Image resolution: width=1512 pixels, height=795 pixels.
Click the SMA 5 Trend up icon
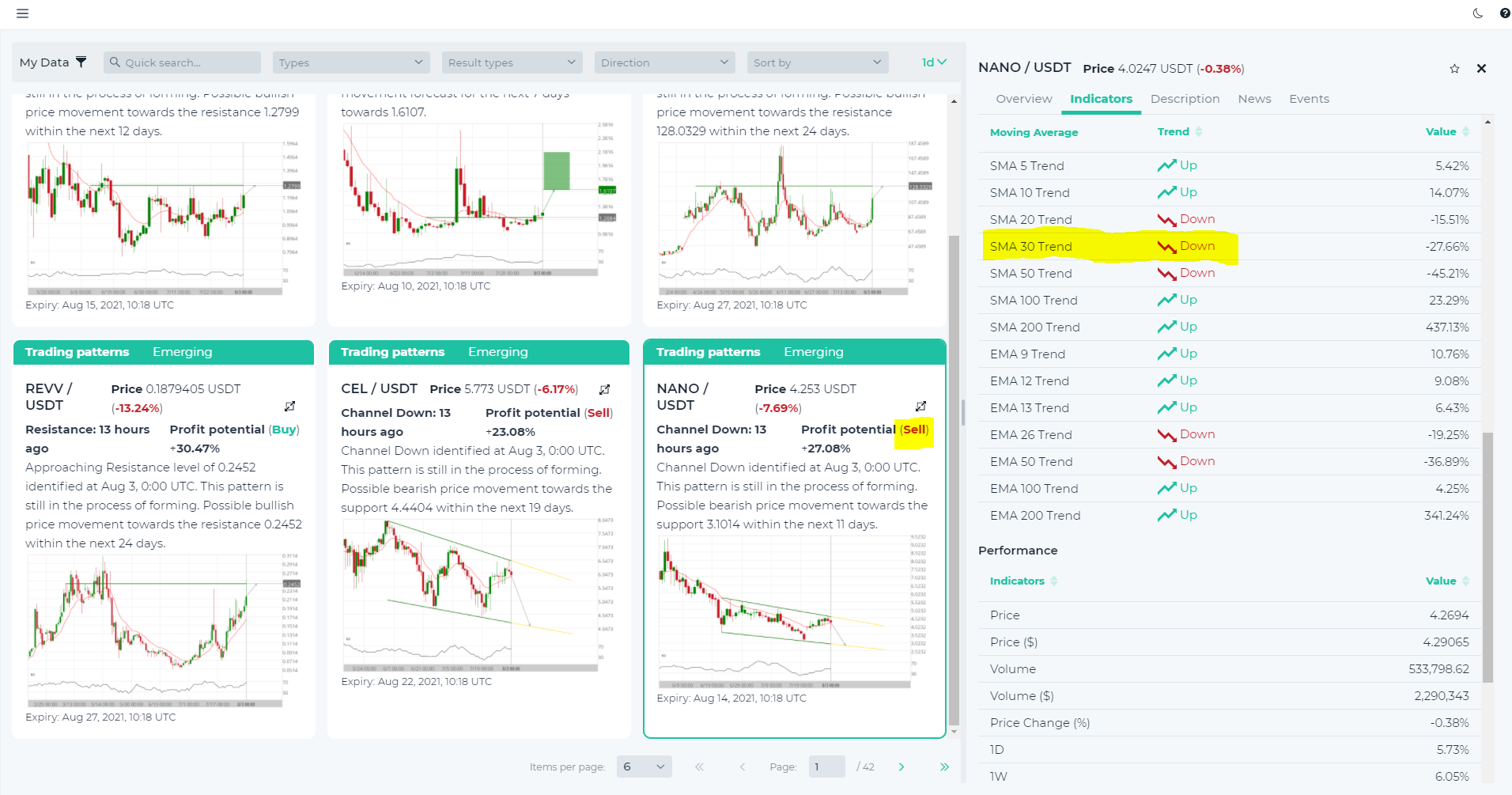pos(1166,165)
